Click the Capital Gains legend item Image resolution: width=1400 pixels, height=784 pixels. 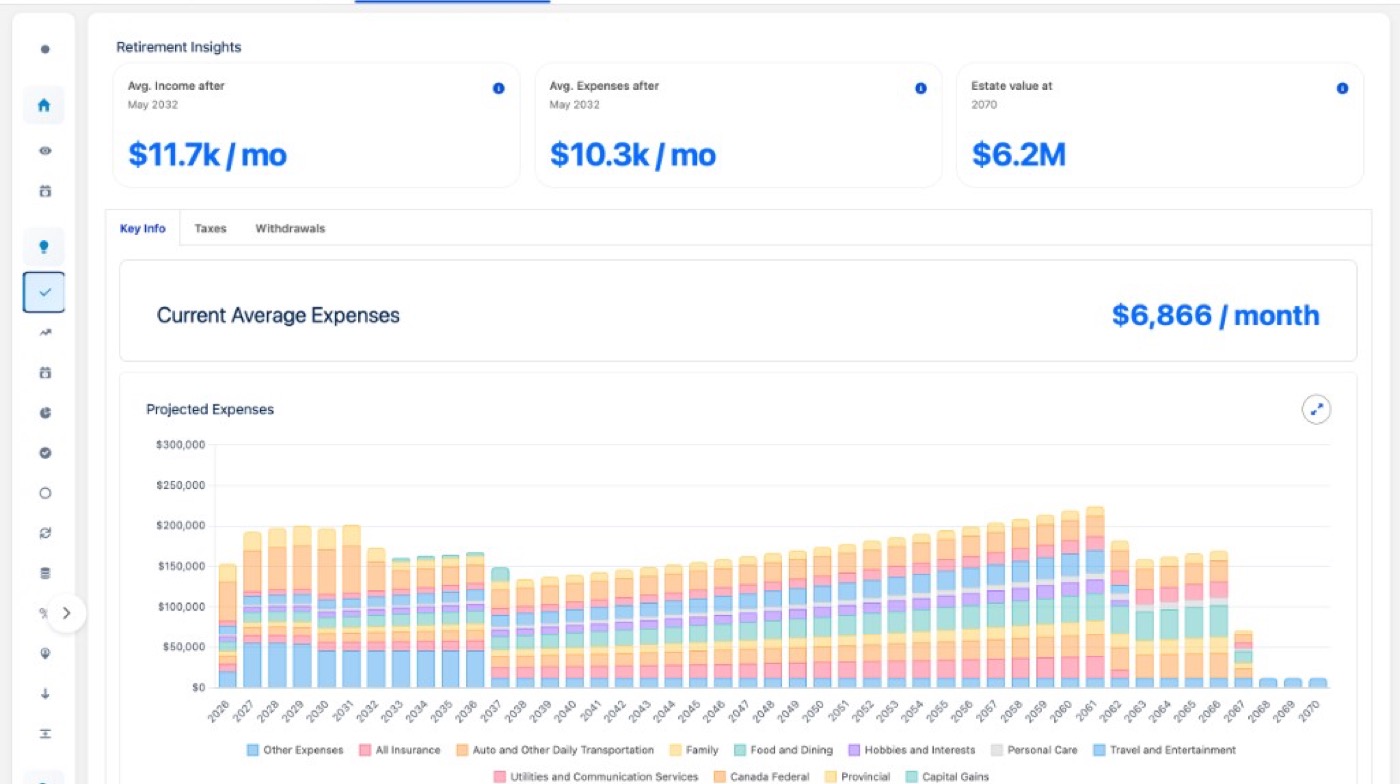946,776
